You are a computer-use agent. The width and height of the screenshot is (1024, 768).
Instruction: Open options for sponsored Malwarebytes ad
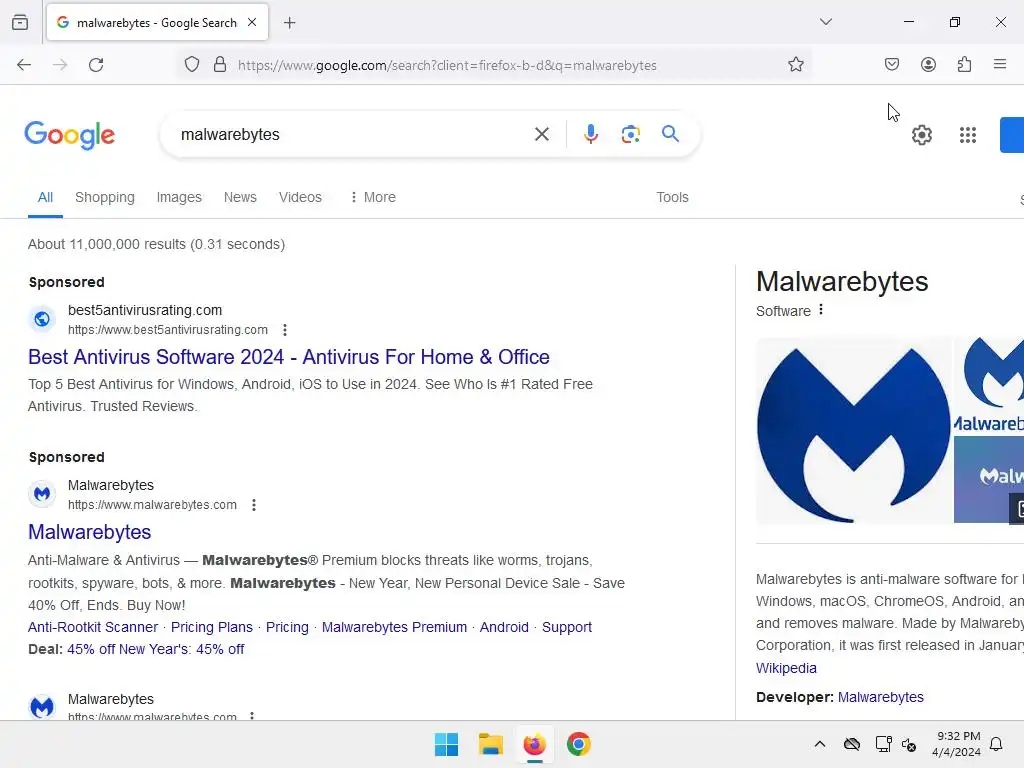pos(254,505)
